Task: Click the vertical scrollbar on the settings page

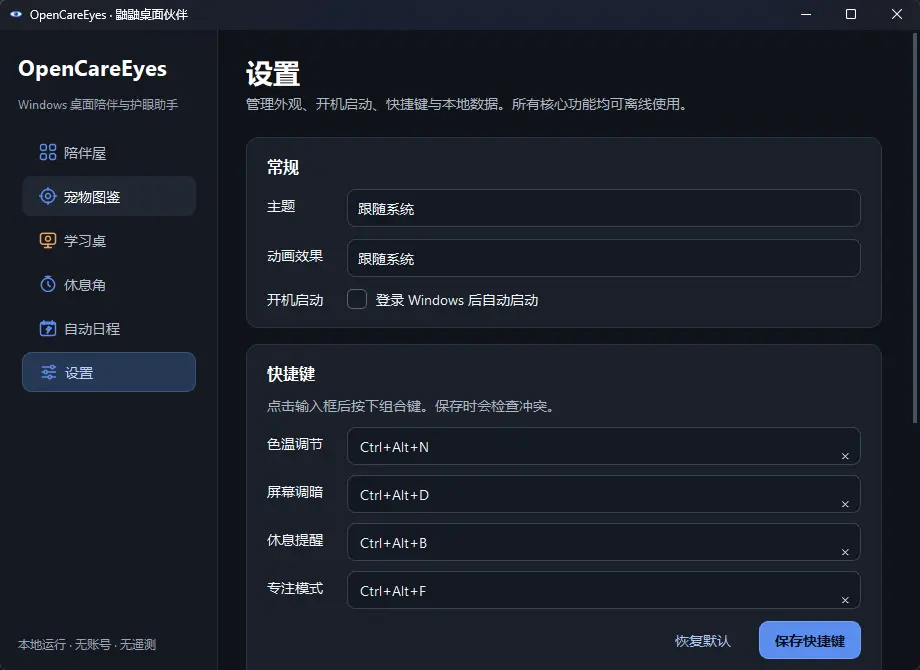Action: [915, 228]
